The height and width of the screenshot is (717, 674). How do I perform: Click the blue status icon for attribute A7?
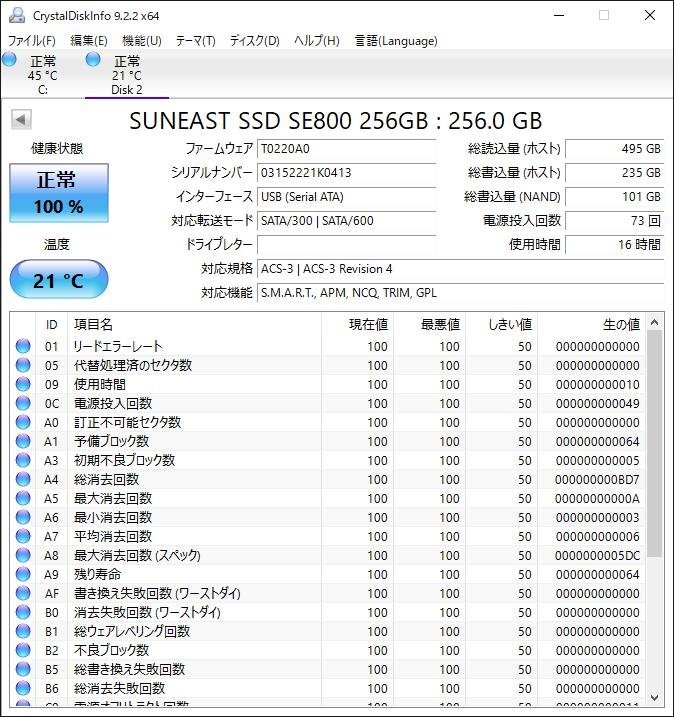[x=23, y=536]
